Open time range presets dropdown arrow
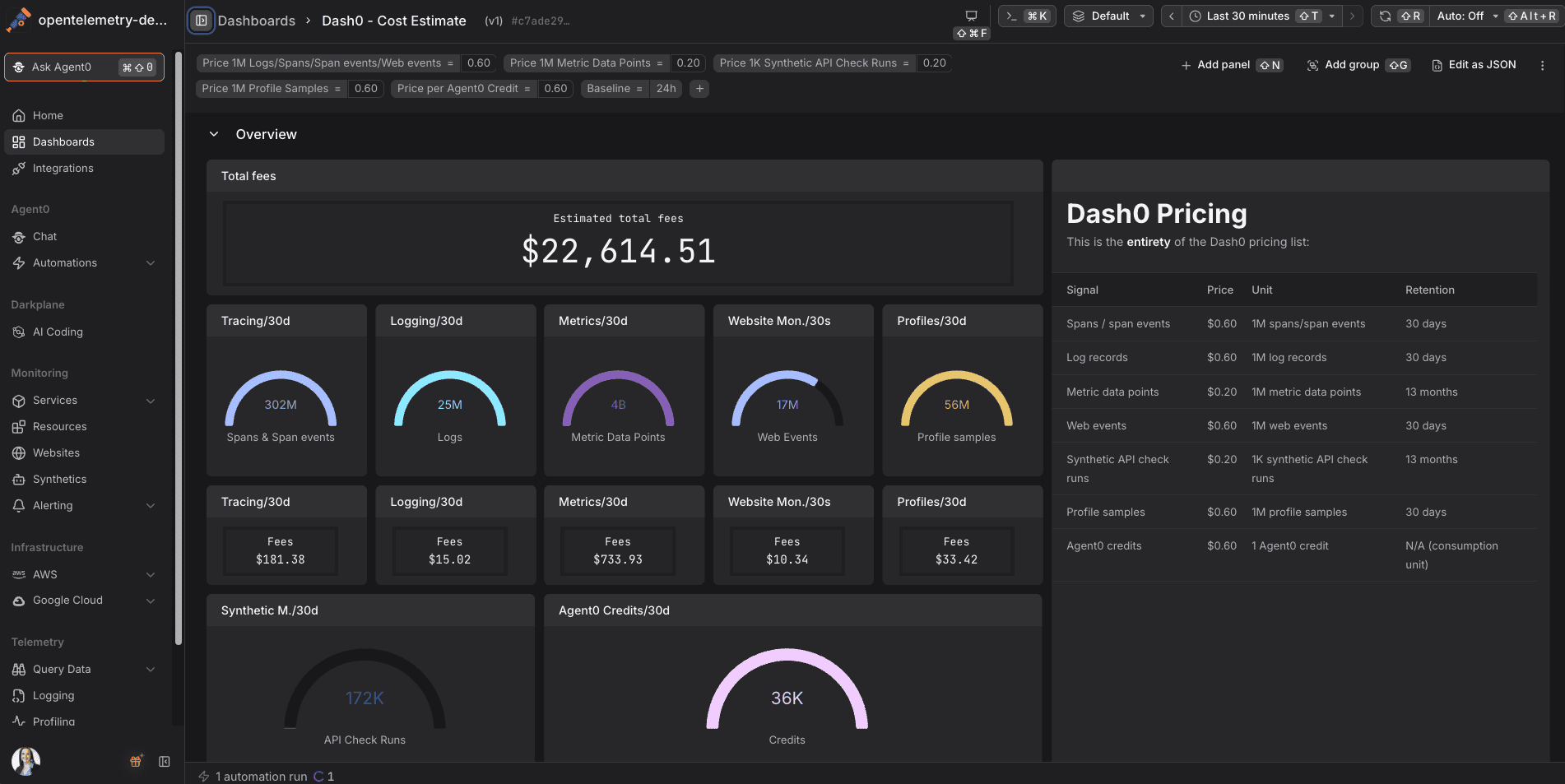The width and height of the screenshot is (1565, 784). (x=1332, y=16)
